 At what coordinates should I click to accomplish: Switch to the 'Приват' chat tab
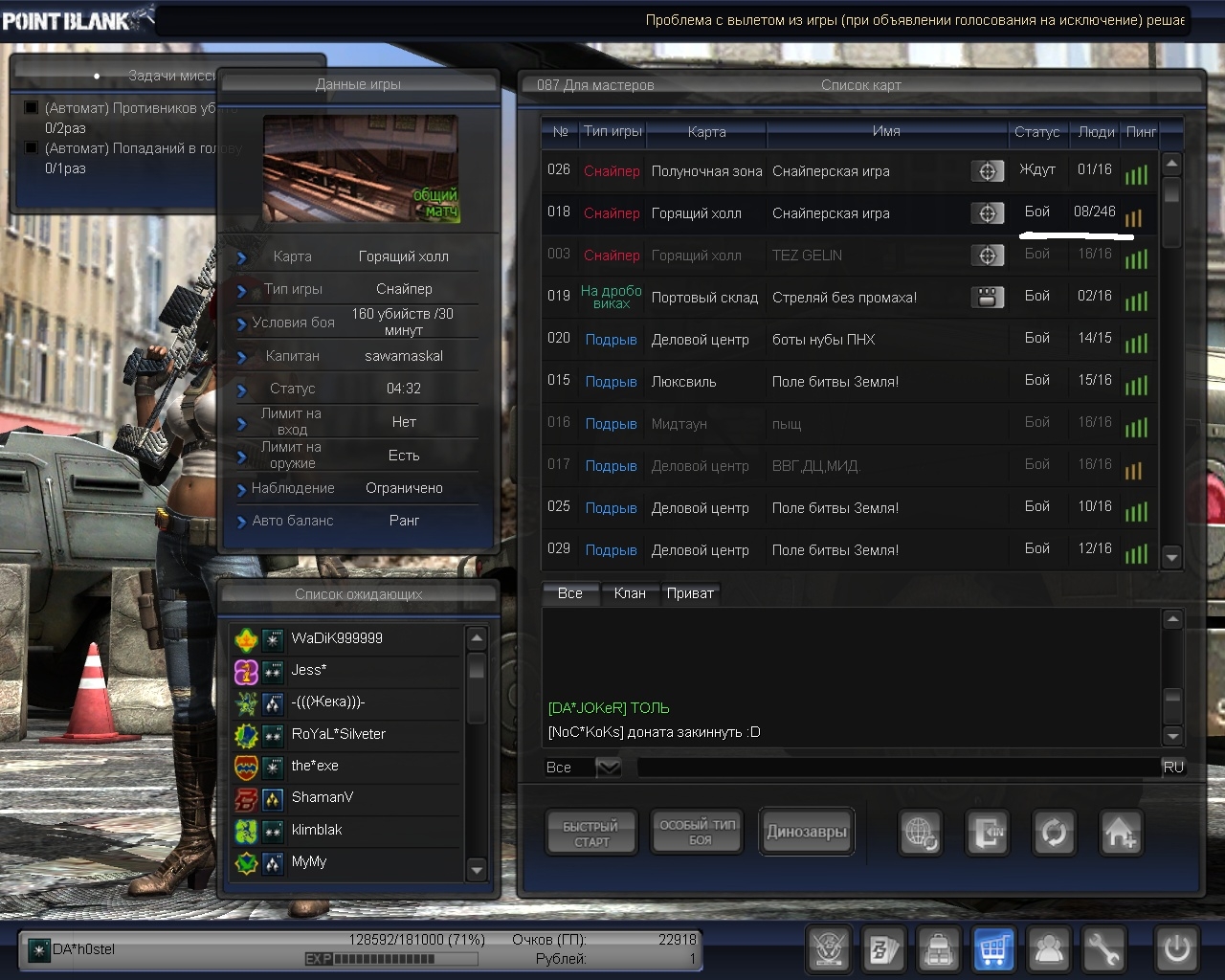click(x=689, y=593)
